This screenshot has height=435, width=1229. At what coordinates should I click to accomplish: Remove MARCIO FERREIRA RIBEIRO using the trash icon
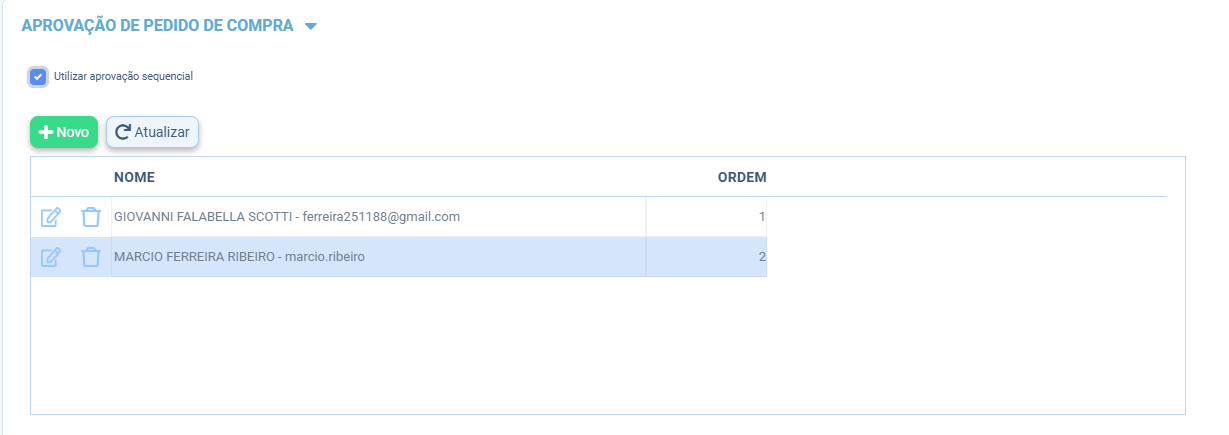pyautogui.click(x=91, y=257)
